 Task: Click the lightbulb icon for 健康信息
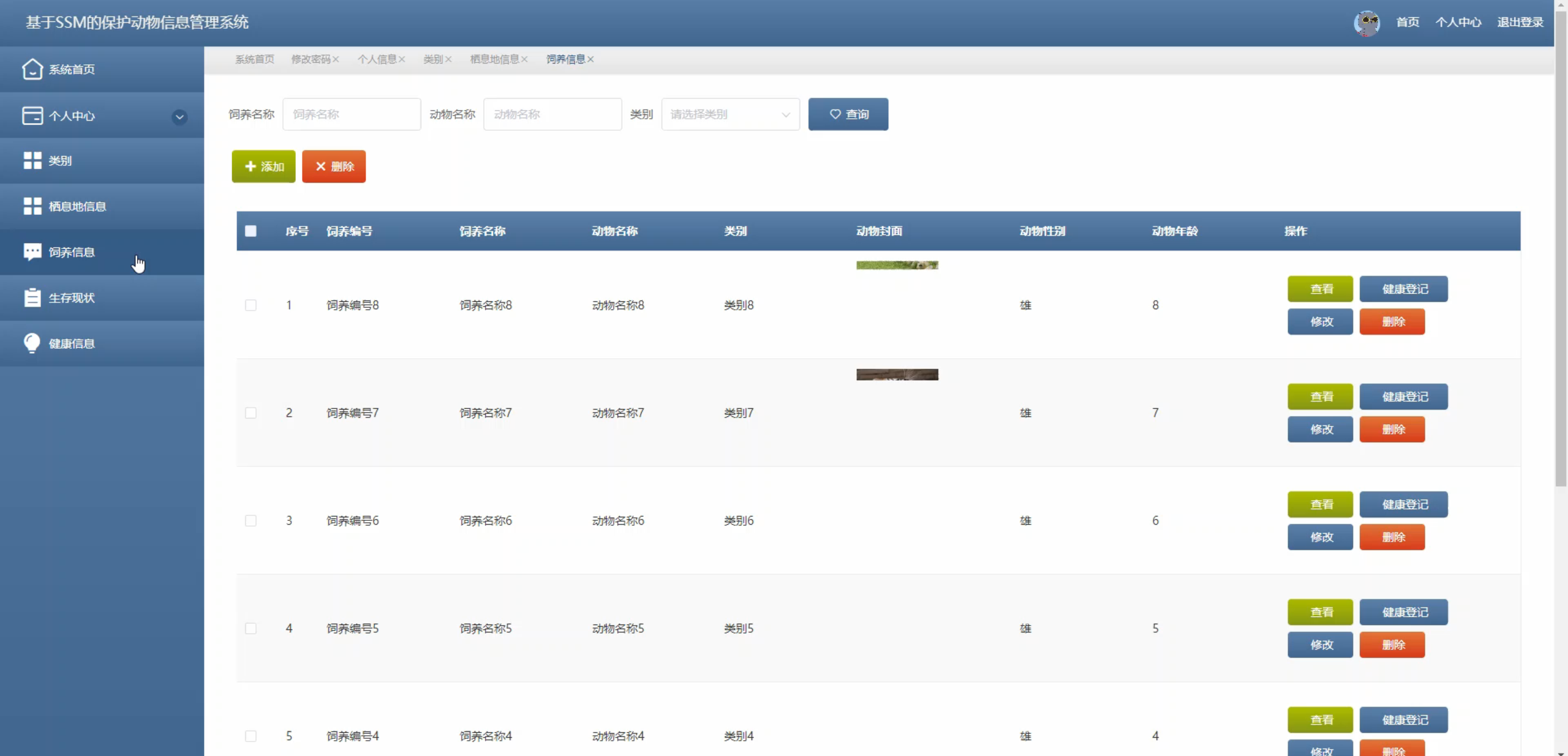[32, 343]
